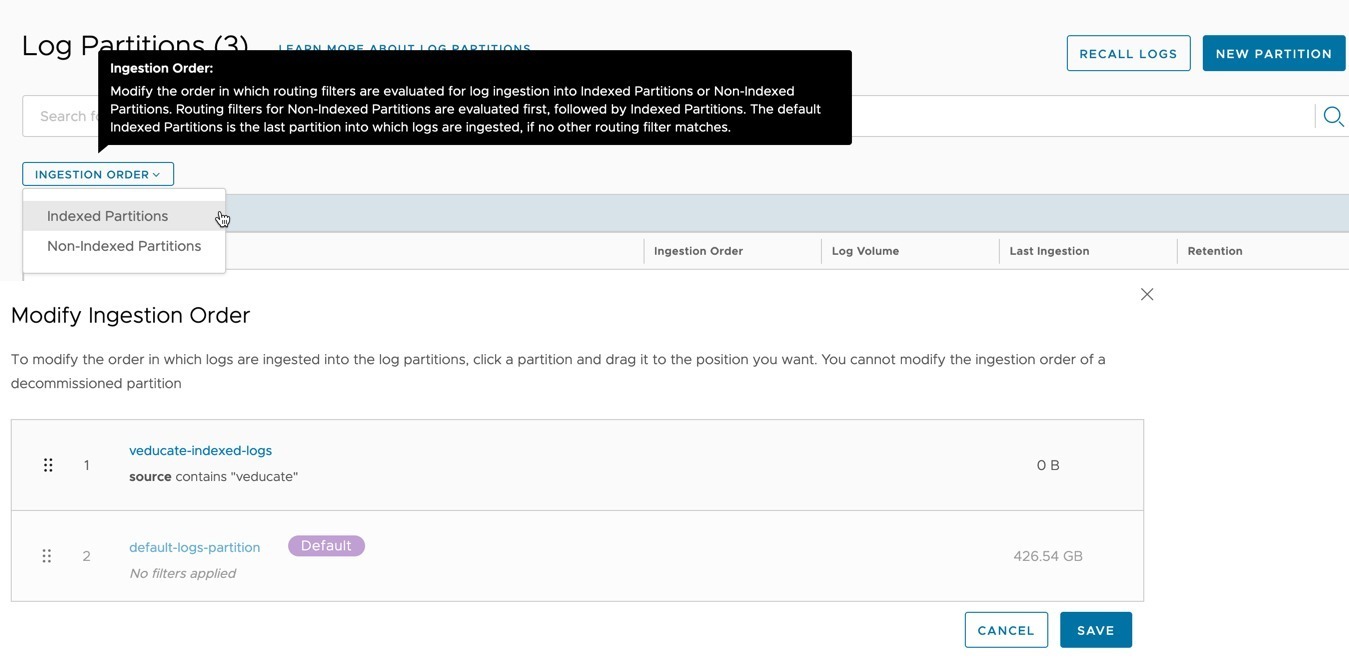This screenshot has width=1349, height=663.
Task: Click the 0 B volume value
Action: pos(1048,465)
